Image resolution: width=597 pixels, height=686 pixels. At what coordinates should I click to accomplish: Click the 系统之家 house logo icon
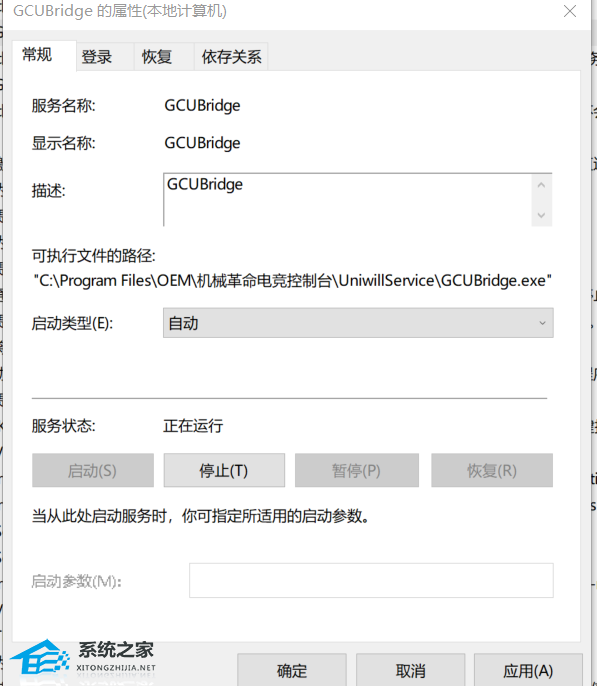click(x=40, y=657)
